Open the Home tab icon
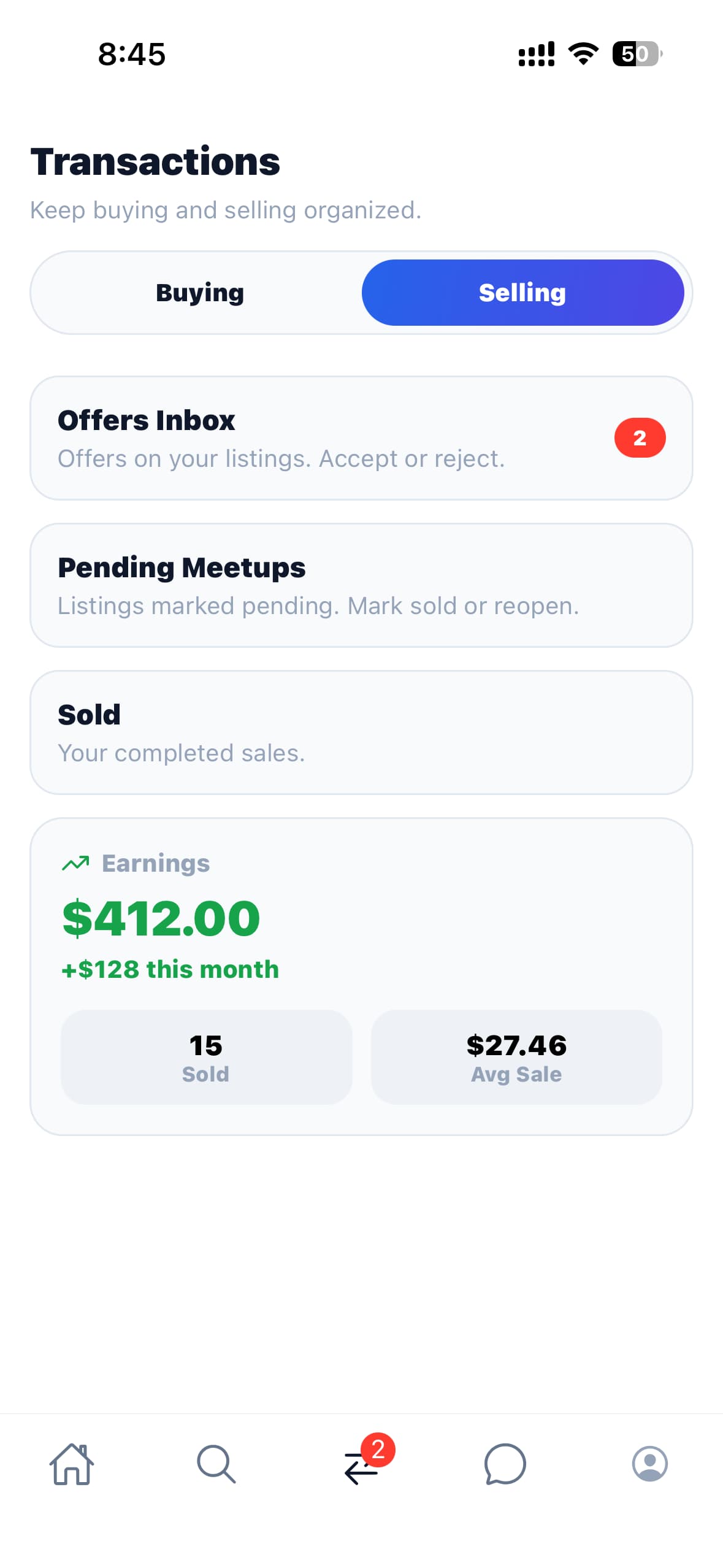 tap(72, 1465)
